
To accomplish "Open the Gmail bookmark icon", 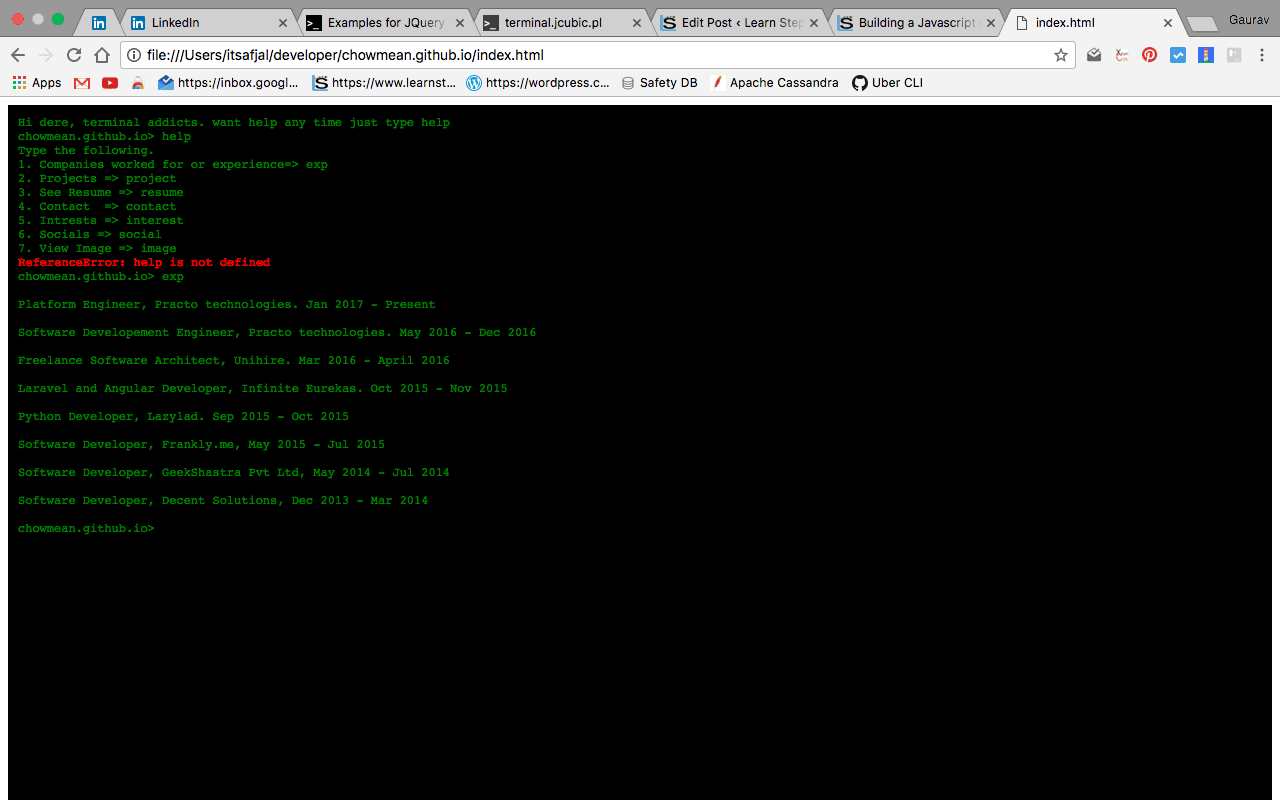I will pos(82,83).
